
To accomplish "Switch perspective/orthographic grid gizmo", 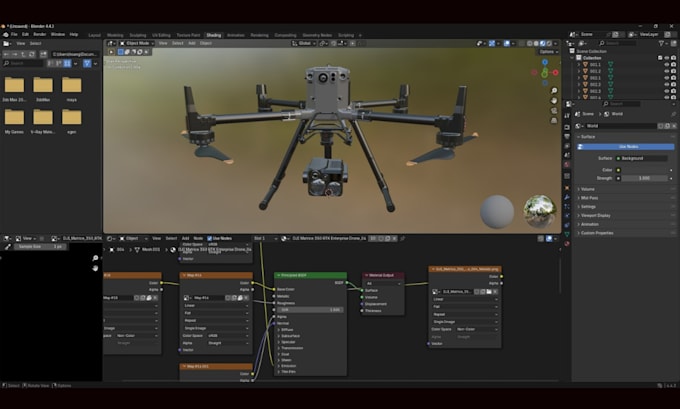I will (x=554, y=120).
